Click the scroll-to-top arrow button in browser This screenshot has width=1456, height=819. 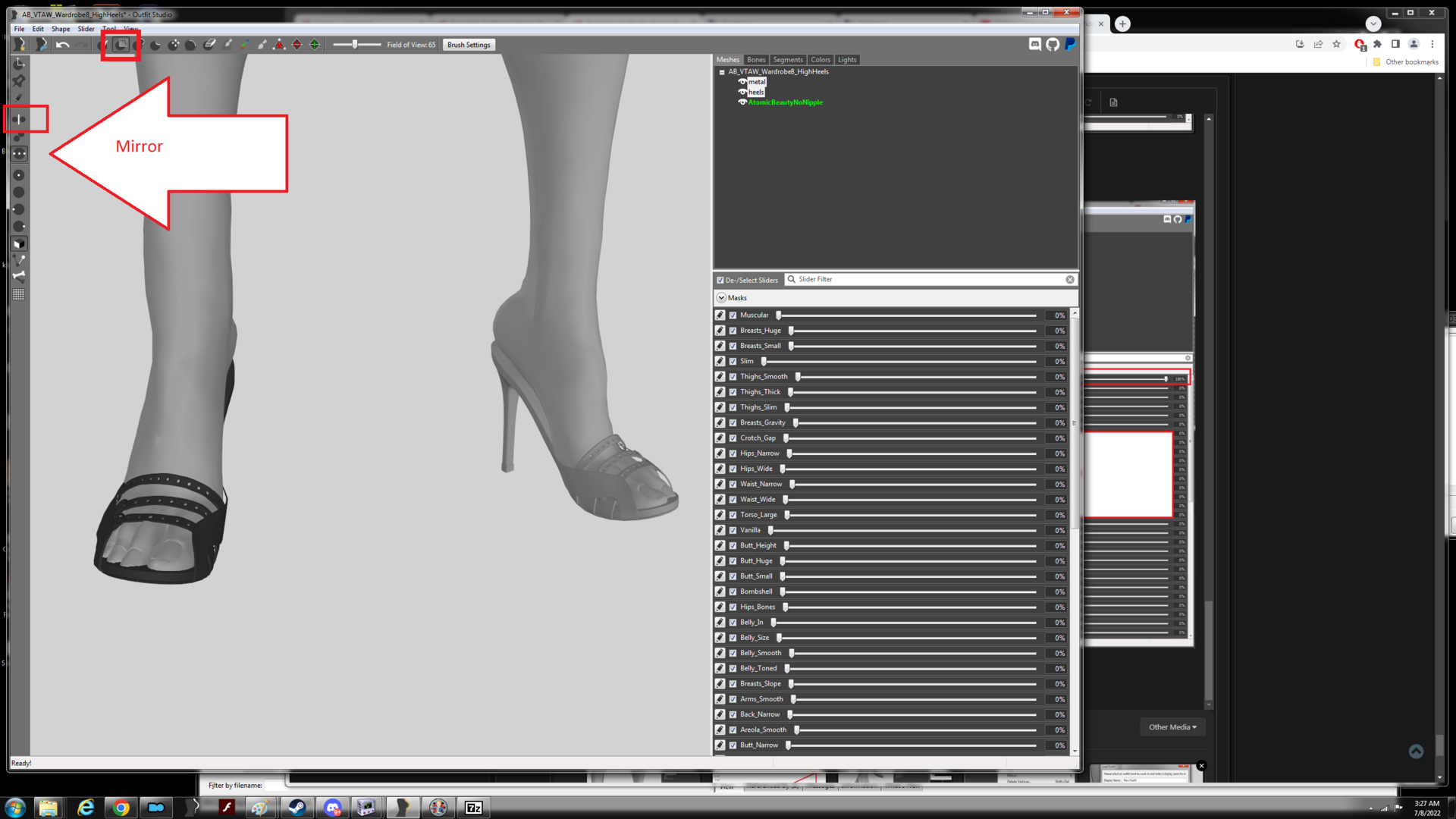pyautogui.click(x=1416, y=752)
